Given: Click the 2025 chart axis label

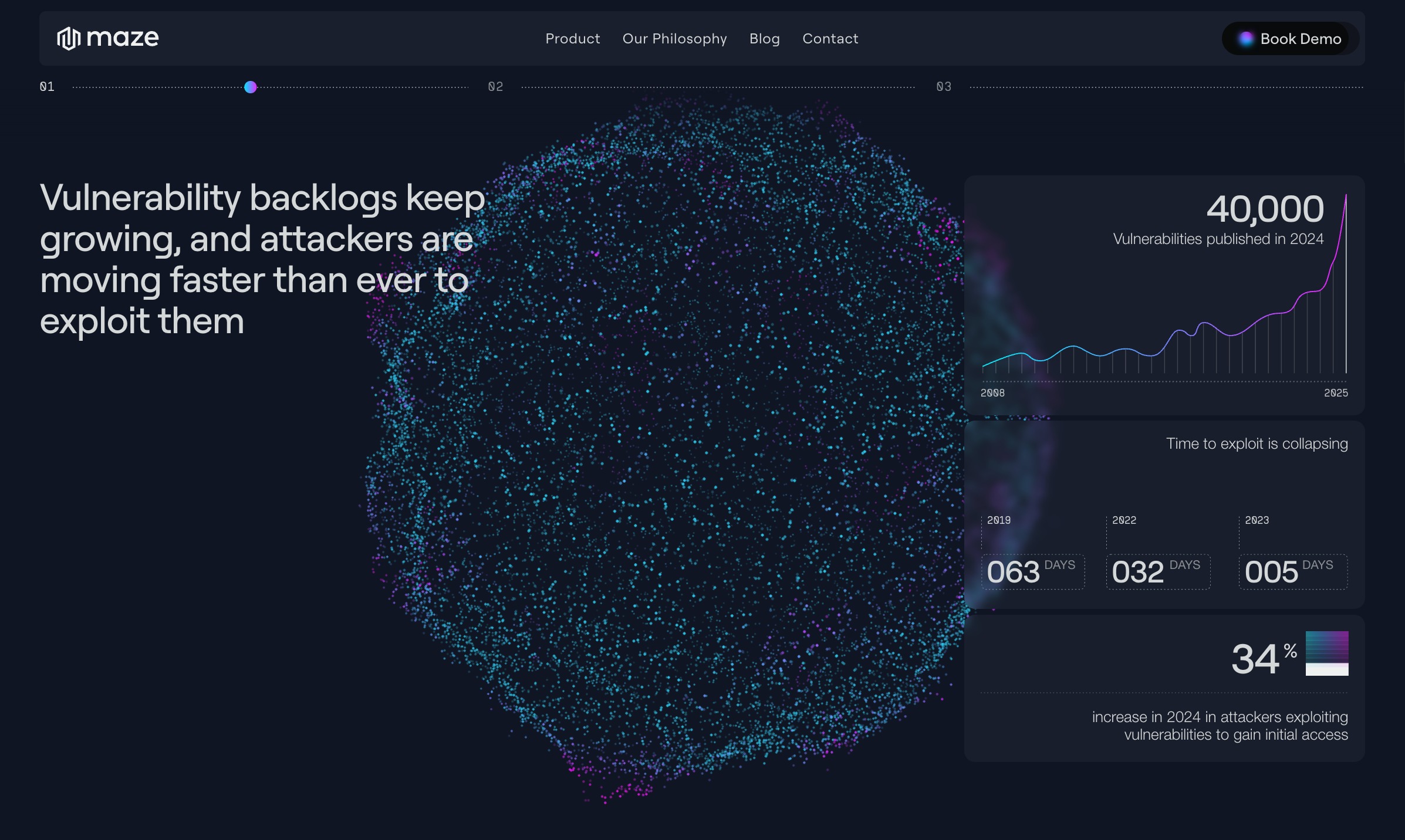Looking at the screenshot, I should [x=1336, y=393].
